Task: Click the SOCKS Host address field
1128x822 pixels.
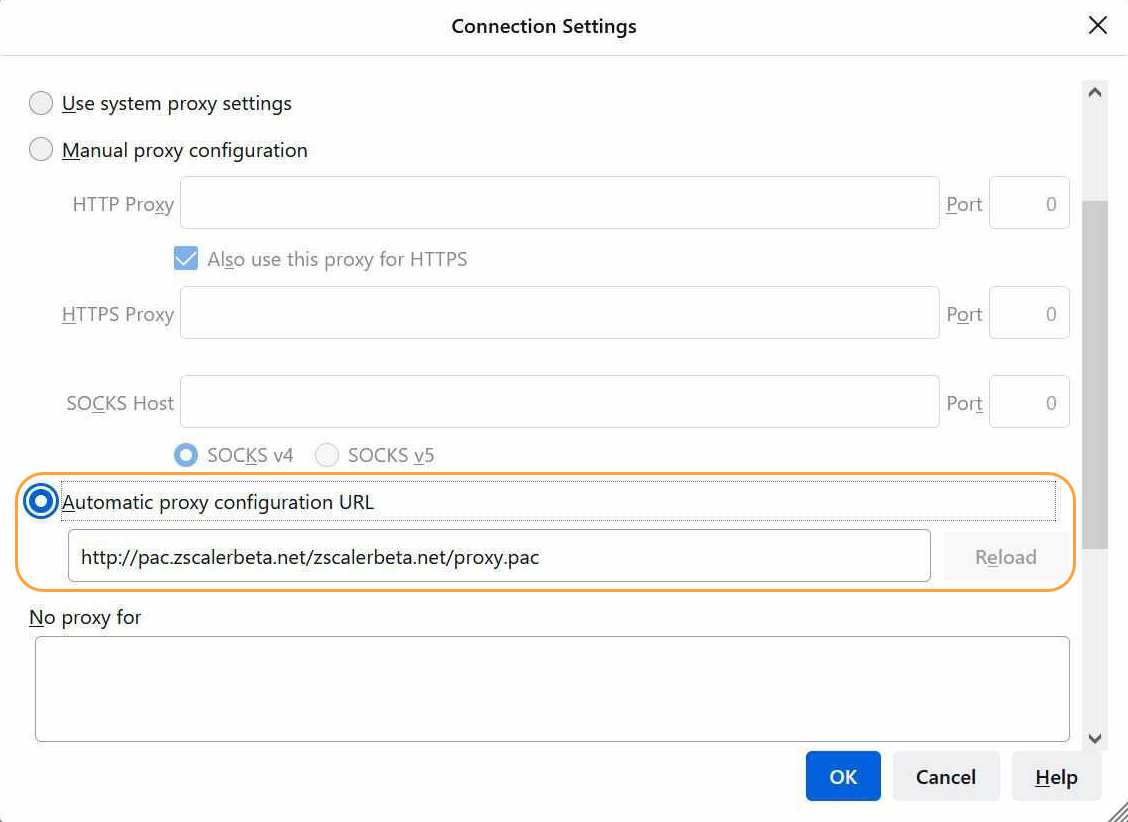Action: (559, 402)
